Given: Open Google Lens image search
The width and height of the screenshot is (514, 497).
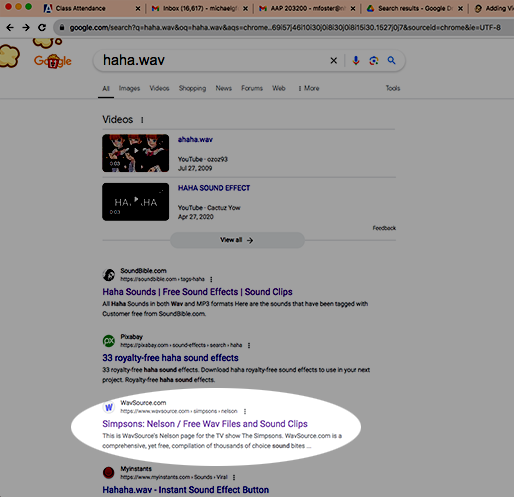Looking at the screenshot, I should click(374, 61).
